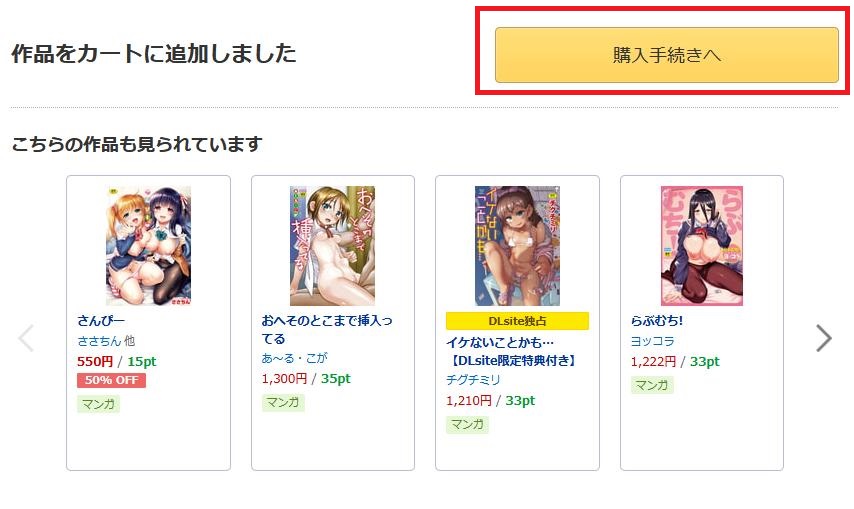Open the イケないことかも cover thumbnail
Screen dimensions: 854x509
tap(517, 246)
